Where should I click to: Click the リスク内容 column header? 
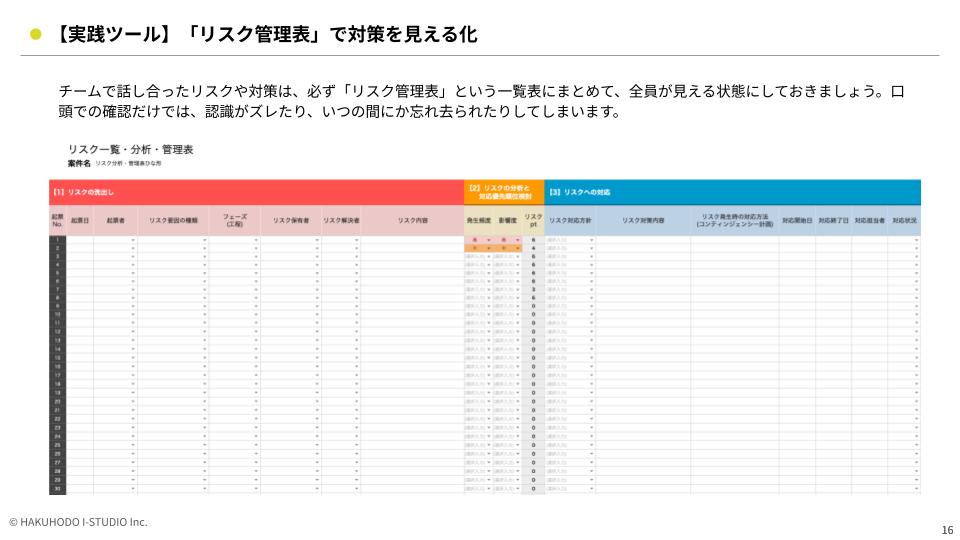click(x=412, y=220)
